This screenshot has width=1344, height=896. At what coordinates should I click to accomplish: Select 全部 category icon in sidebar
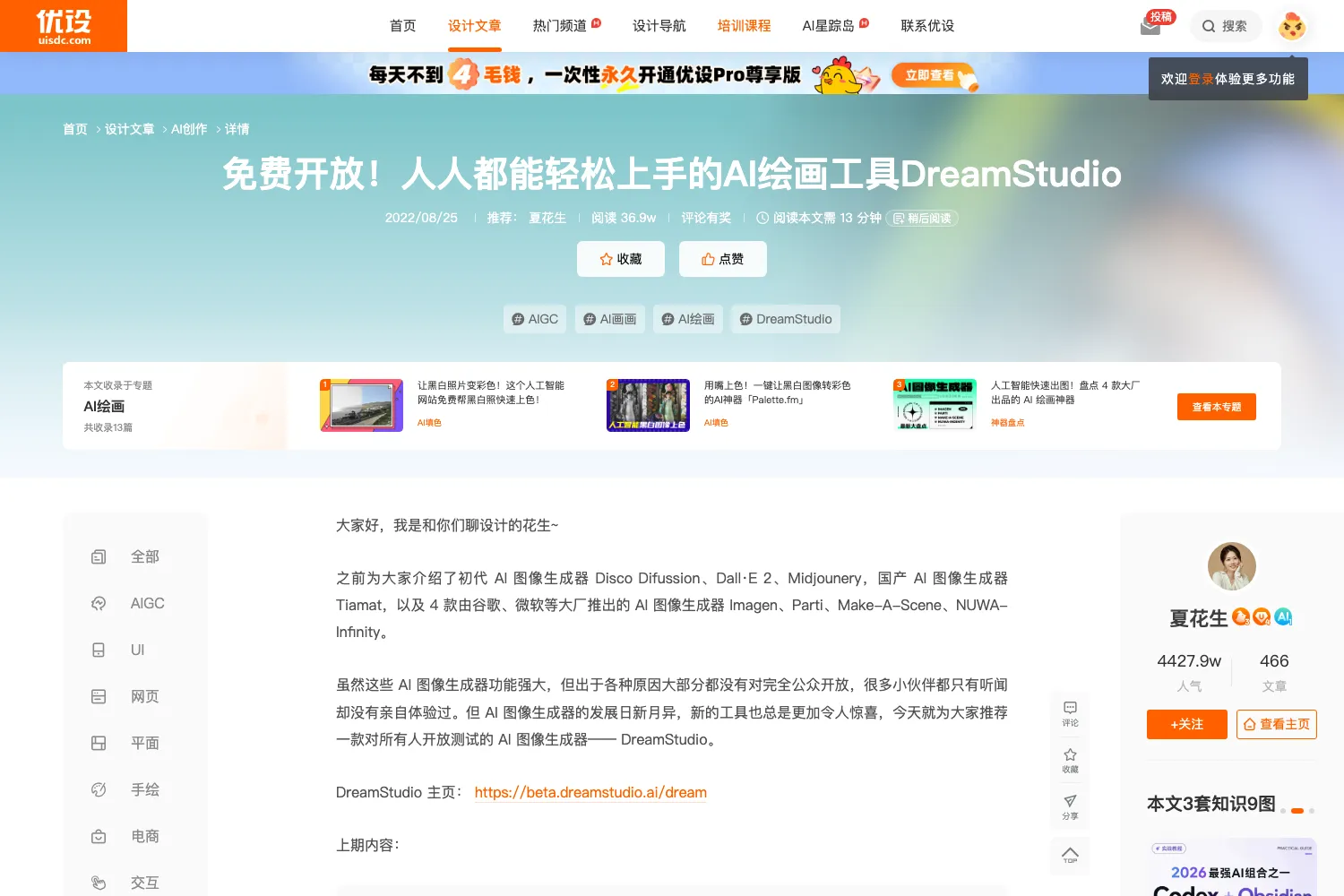point(99,556)
